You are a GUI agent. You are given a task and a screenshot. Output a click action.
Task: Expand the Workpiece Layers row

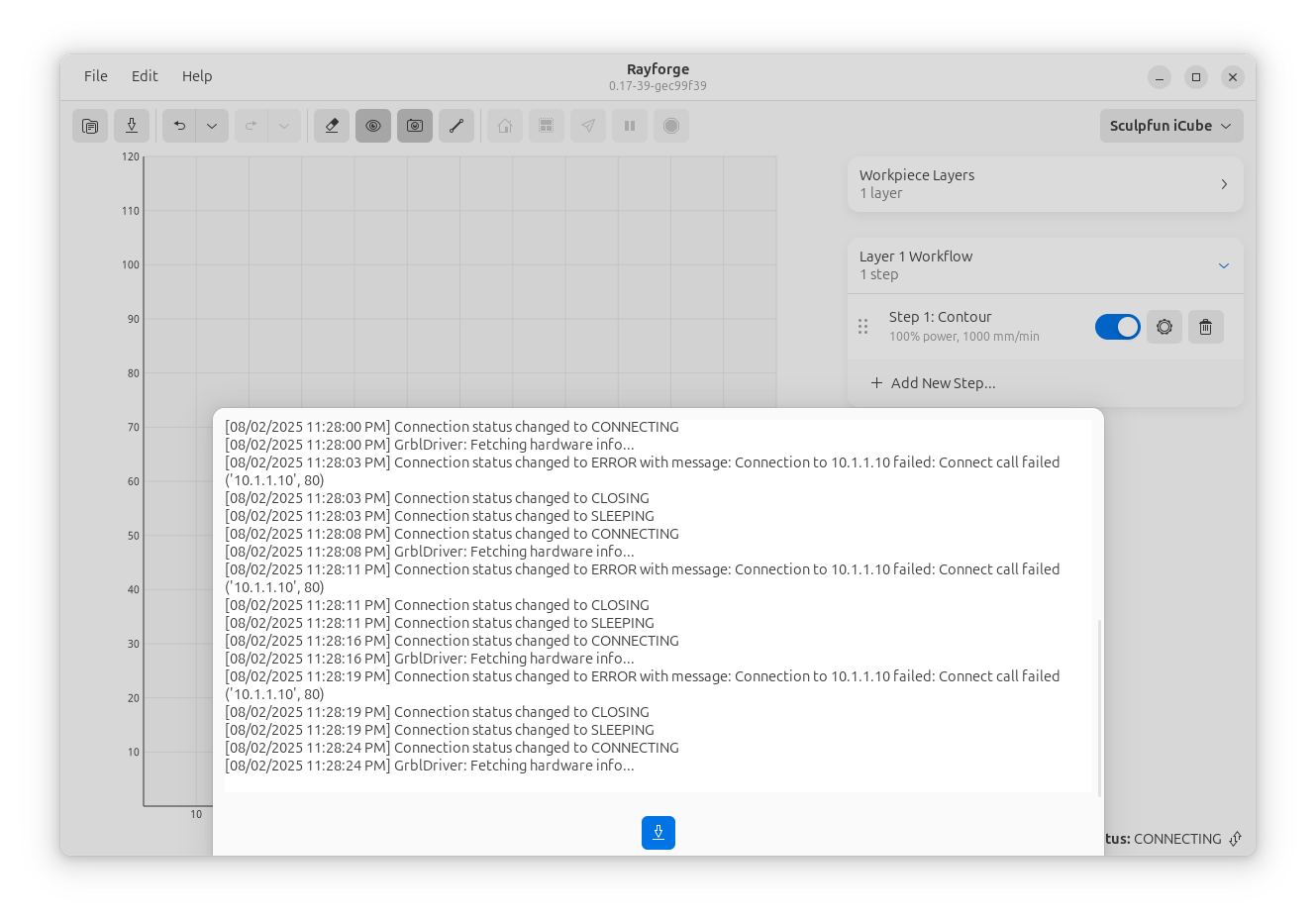coord(1223,184)
